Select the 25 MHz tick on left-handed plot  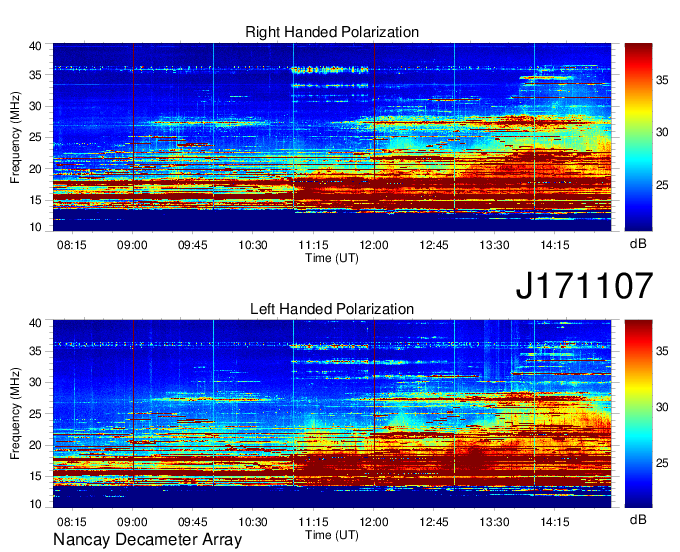point(36,414)
